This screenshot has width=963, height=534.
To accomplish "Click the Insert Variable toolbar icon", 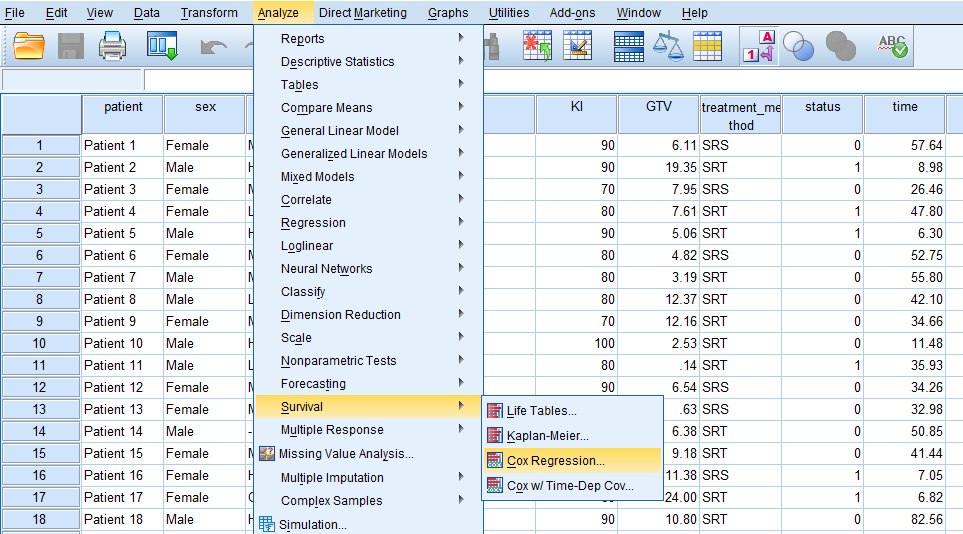I will [x=577, y=46].
